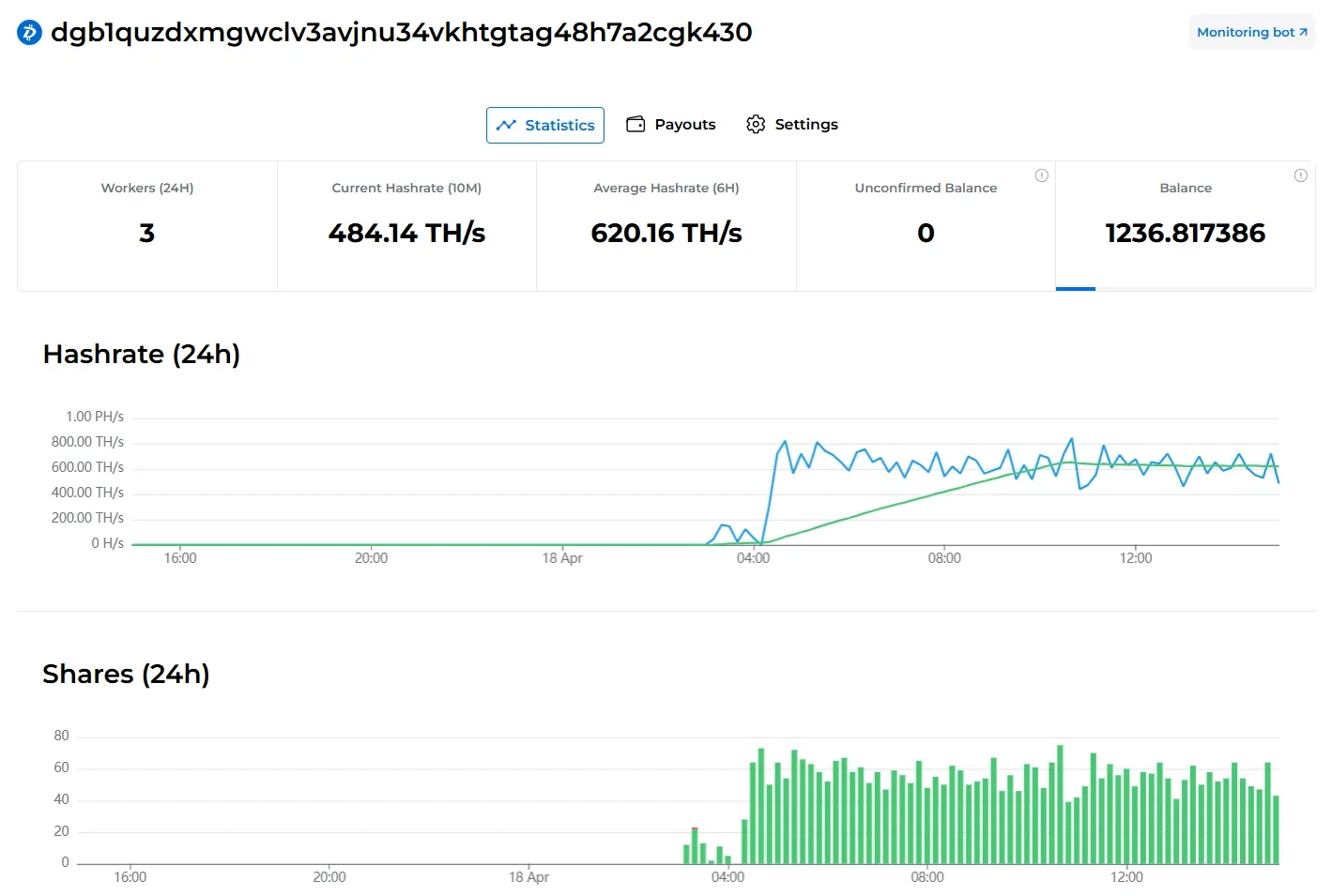1332x896 pixels.
Task: Click the Balance info icon
Action: point(1300,175)
